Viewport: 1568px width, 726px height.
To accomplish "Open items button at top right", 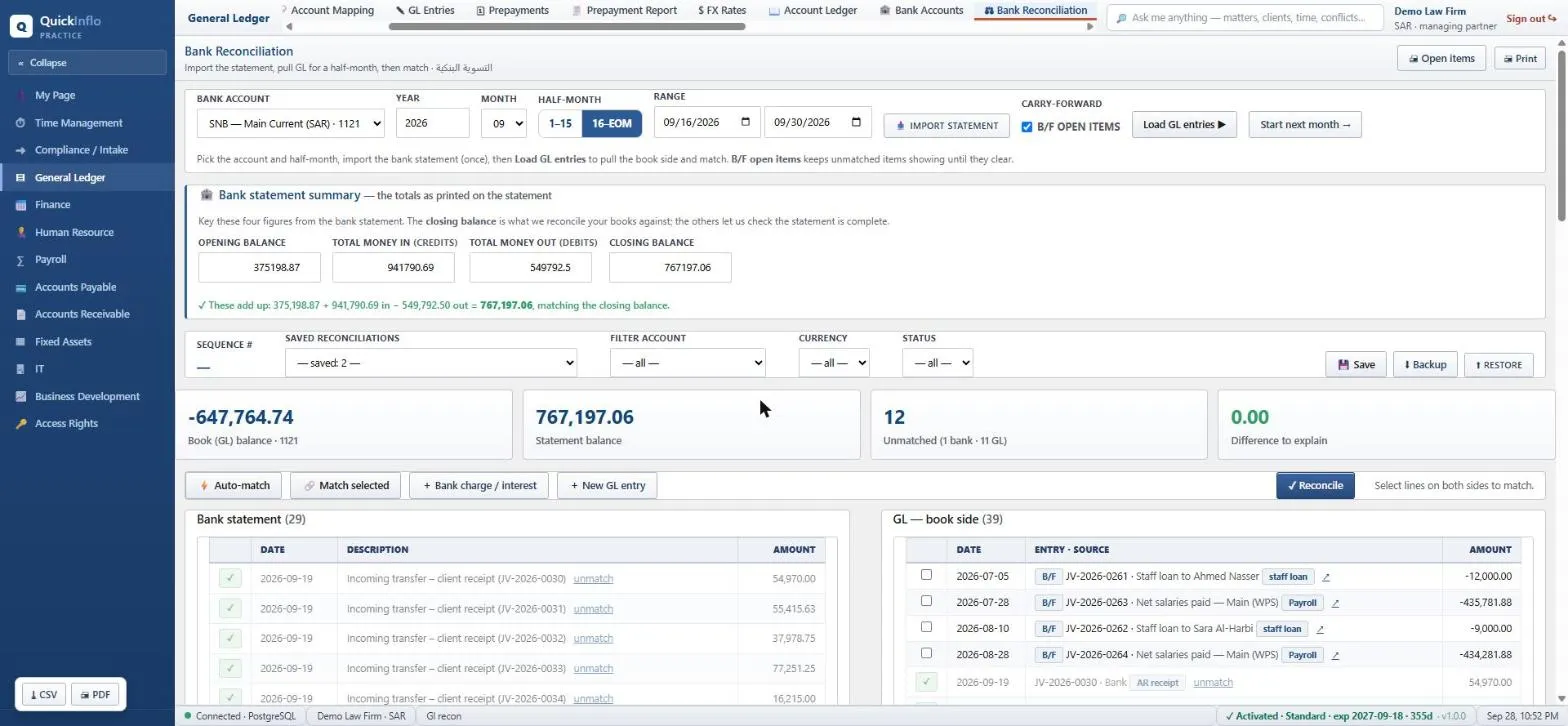I will tap(1441, 58).
